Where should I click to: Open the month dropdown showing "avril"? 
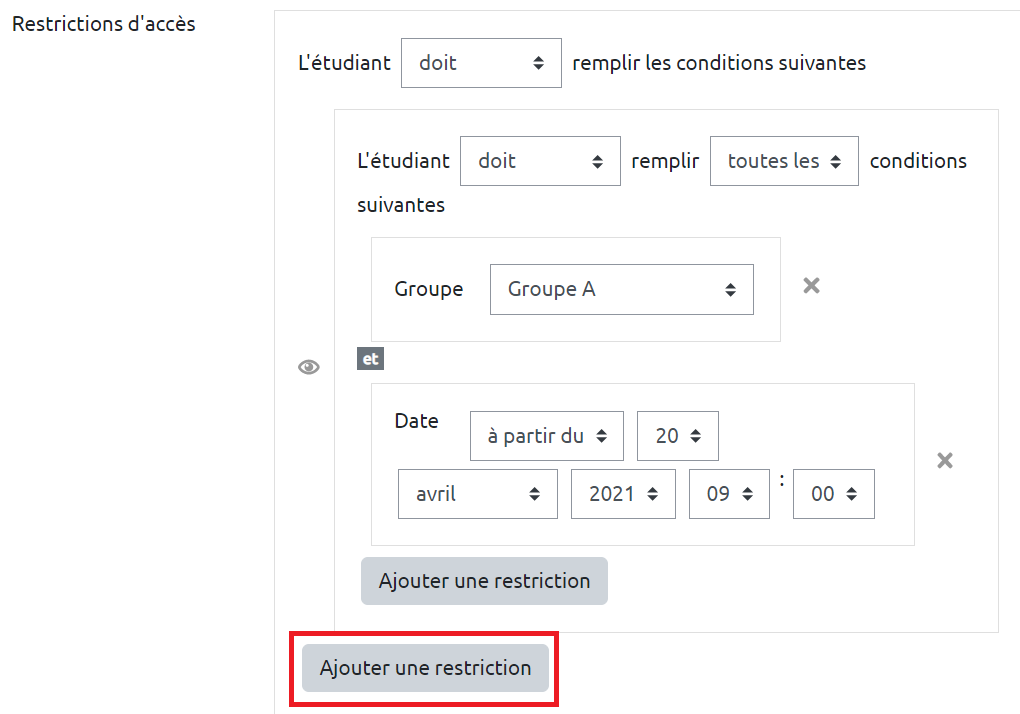click(478, 494)
